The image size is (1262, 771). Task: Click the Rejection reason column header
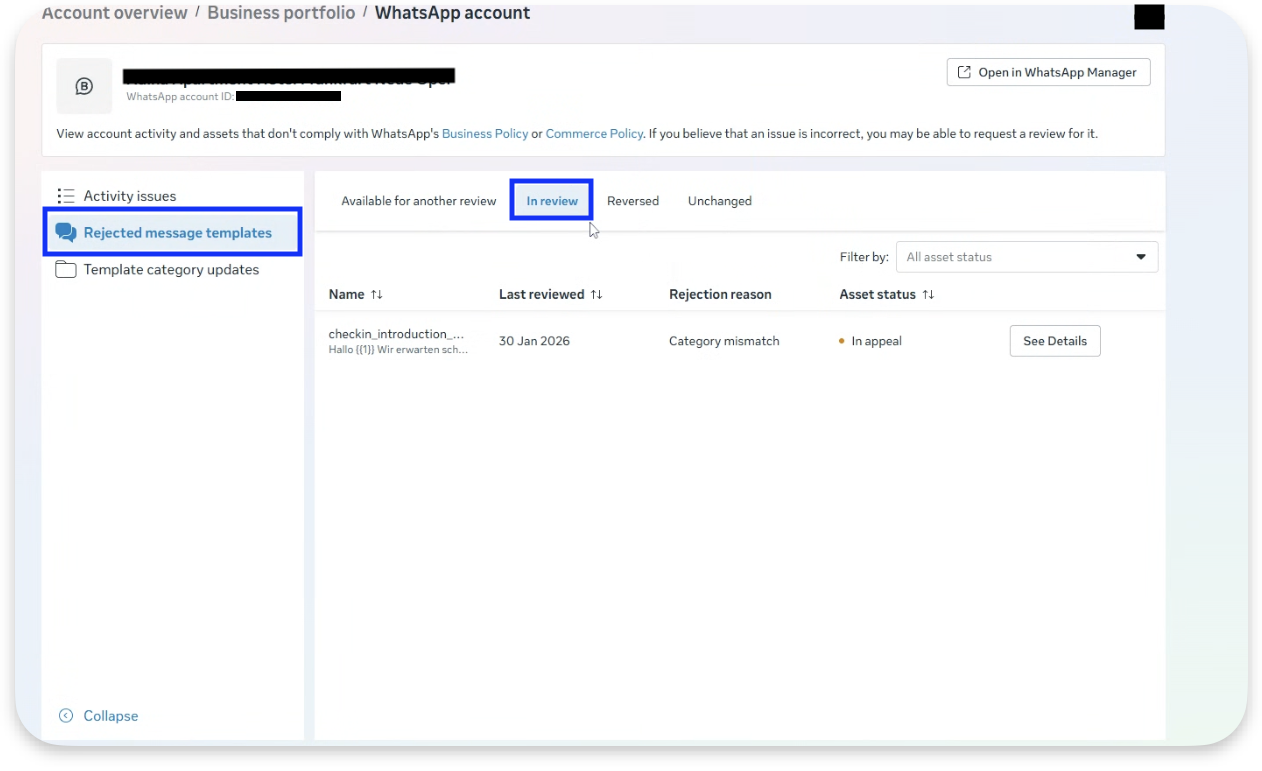[x=720, y=295]
